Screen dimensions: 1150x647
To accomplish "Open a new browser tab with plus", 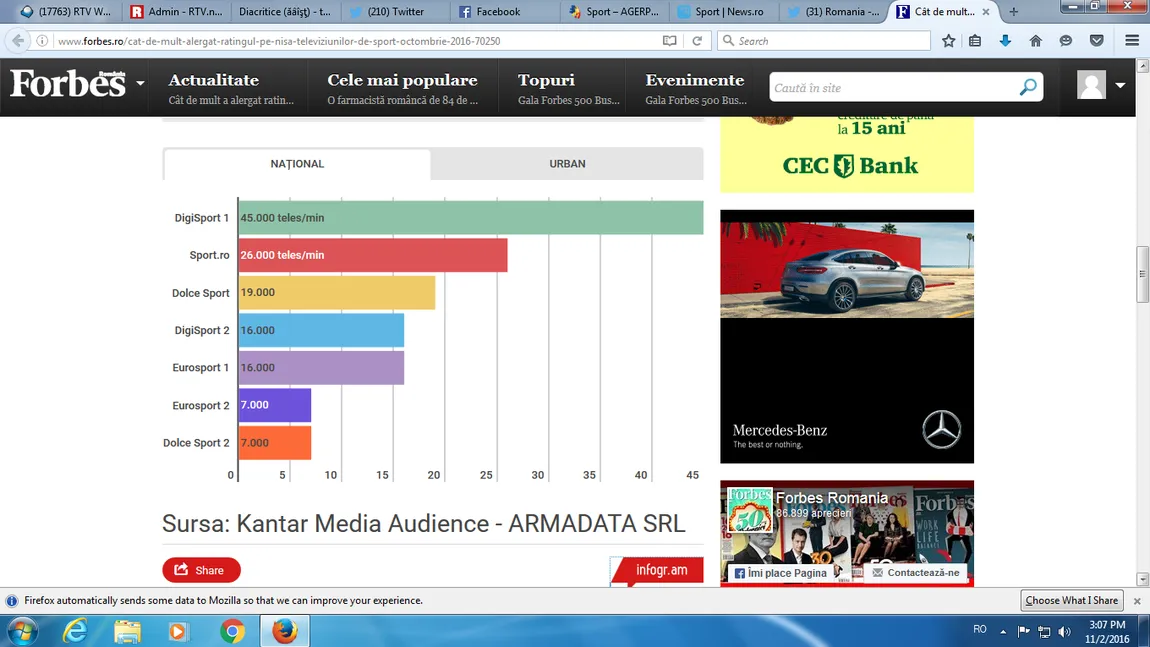I will (1014, 12).
